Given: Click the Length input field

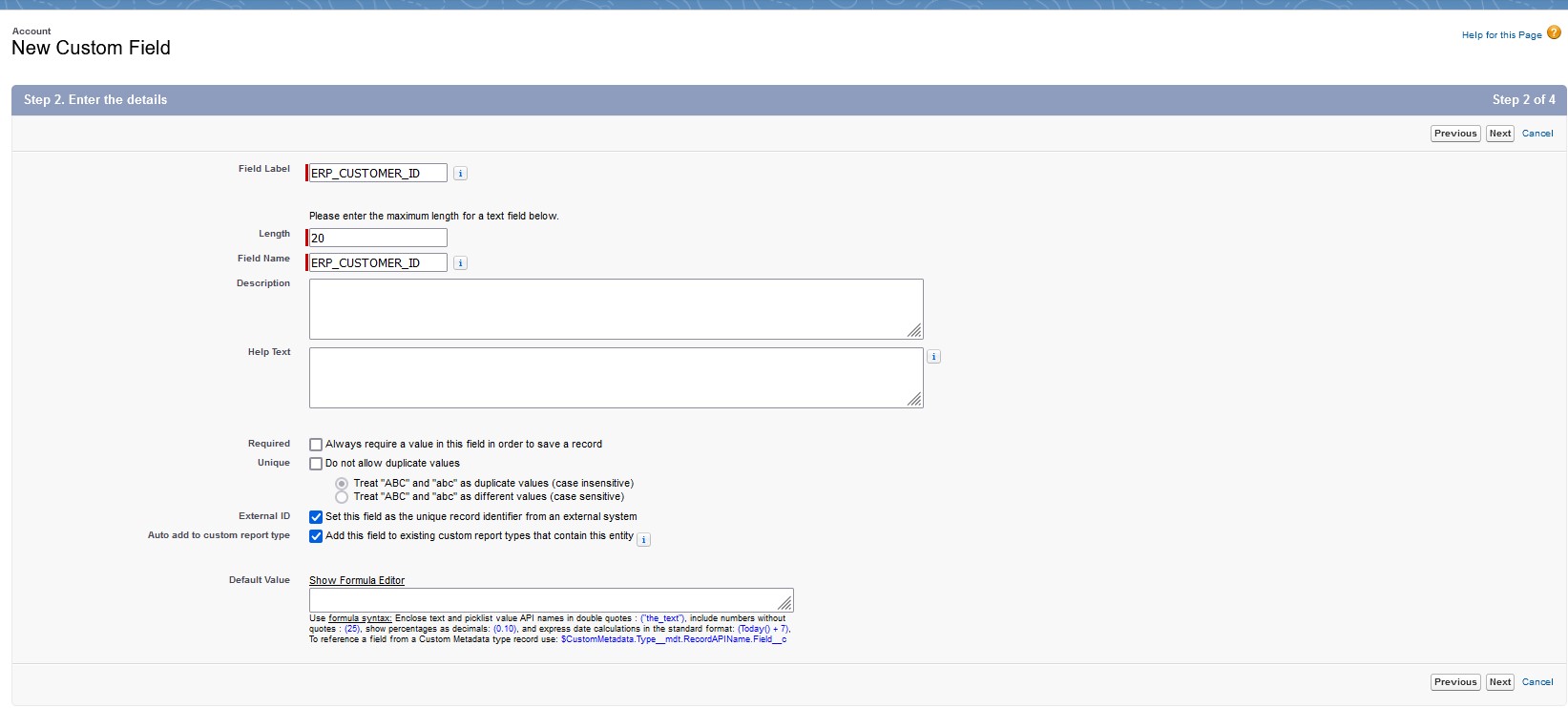Looking at the screenshot, I should point(378,239).
